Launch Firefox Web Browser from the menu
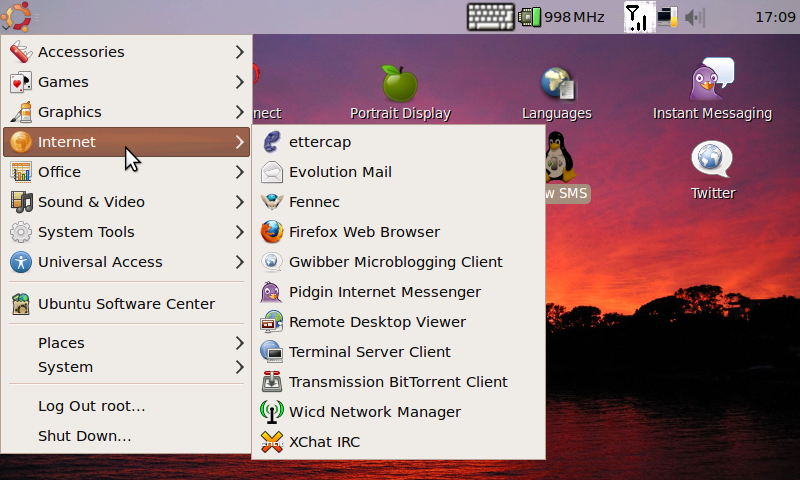800x480 pixels. [364, 232]
